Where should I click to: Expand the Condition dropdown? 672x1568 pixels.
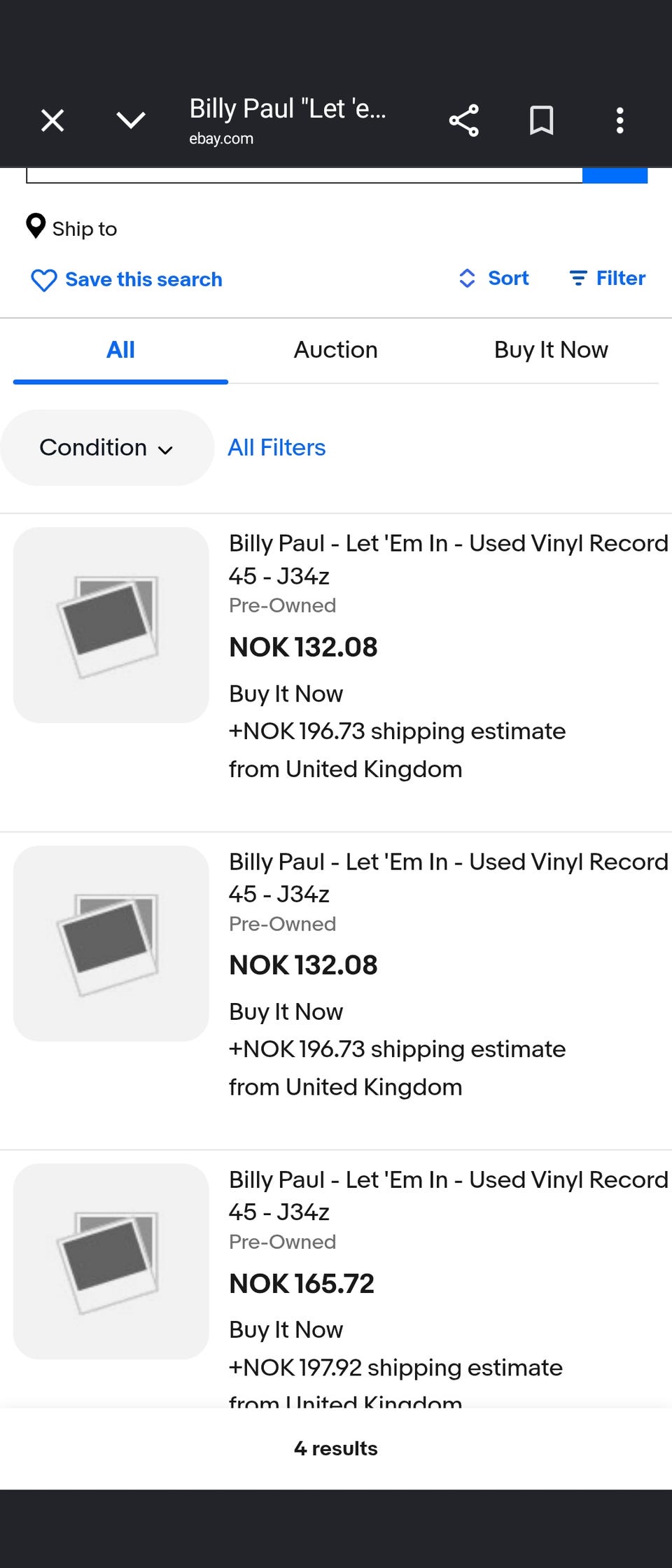[106, 447]
